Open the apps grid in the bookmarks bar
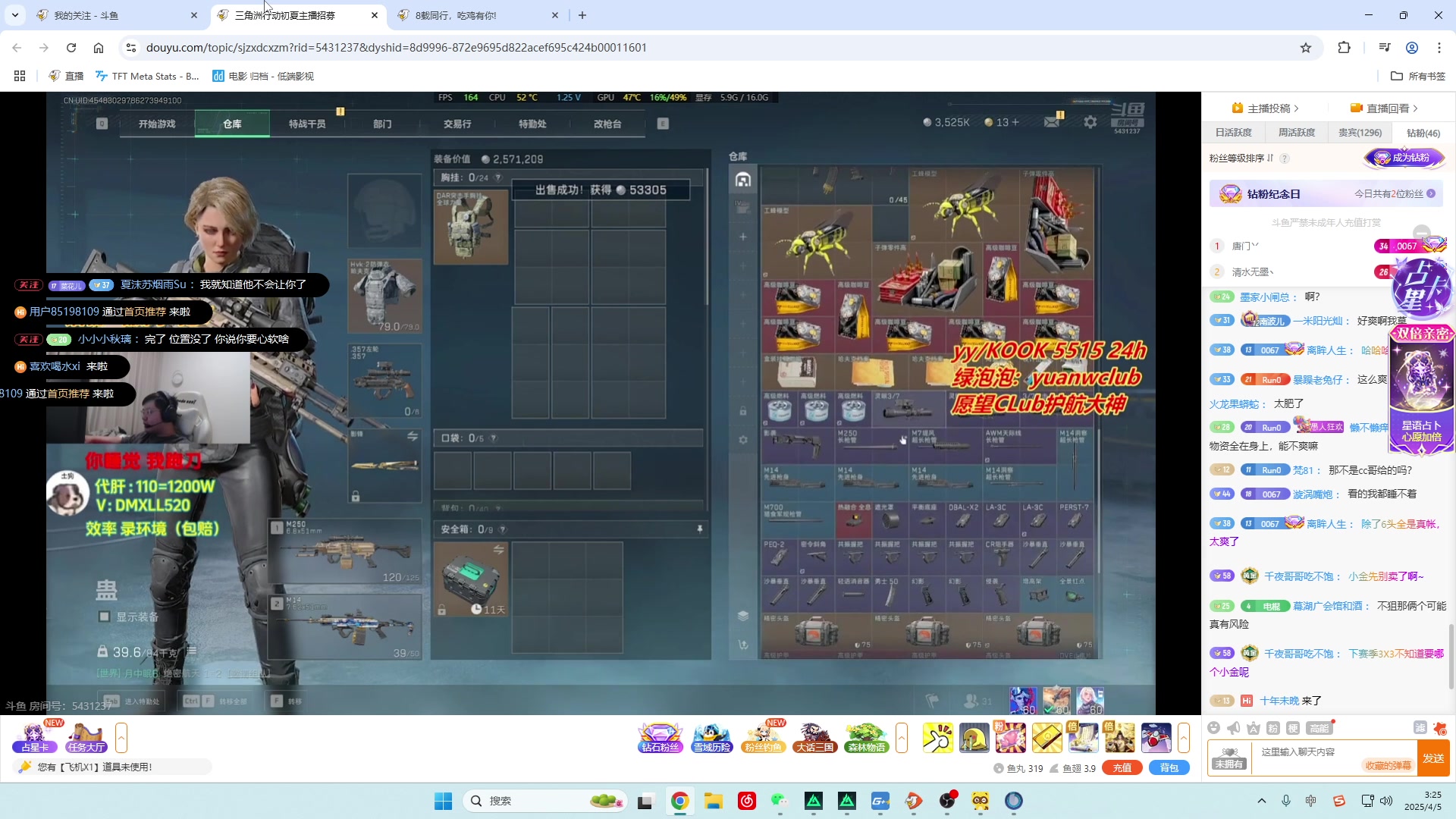1456x819 pixels. coord(20,76)
